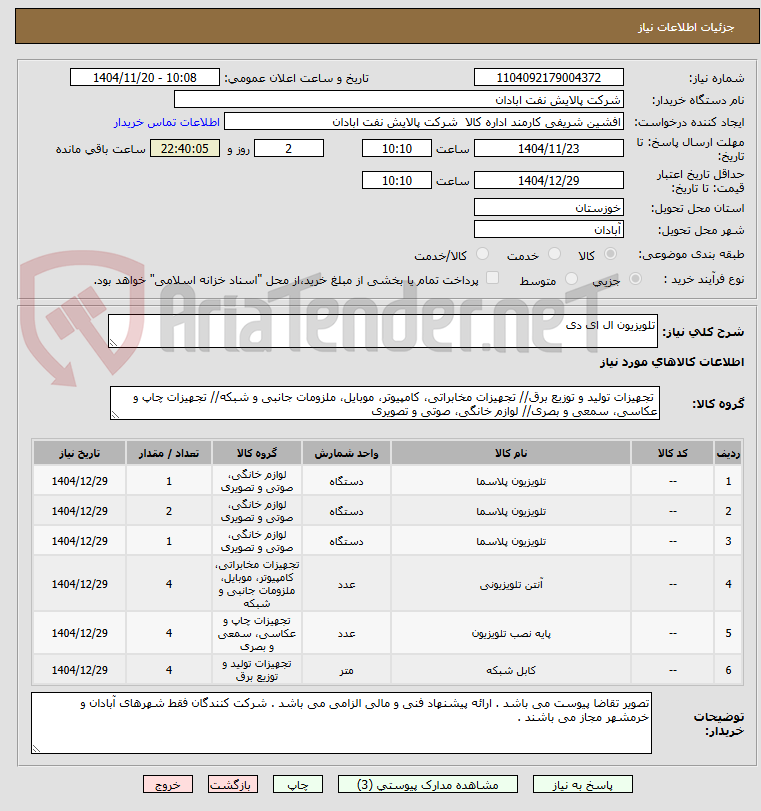Select the کالا/خدمت radio button
The height and width of the screenshot is (811, 761).
pos(482,254)
